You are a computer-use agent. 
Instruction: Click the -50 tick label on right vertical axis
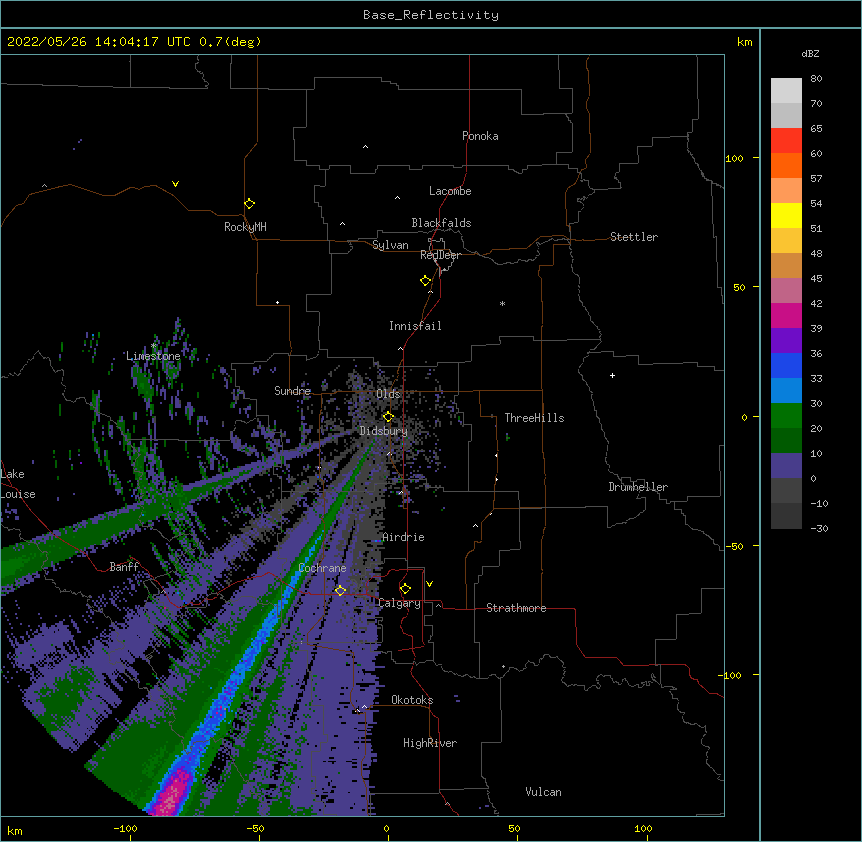coord(734,546)
